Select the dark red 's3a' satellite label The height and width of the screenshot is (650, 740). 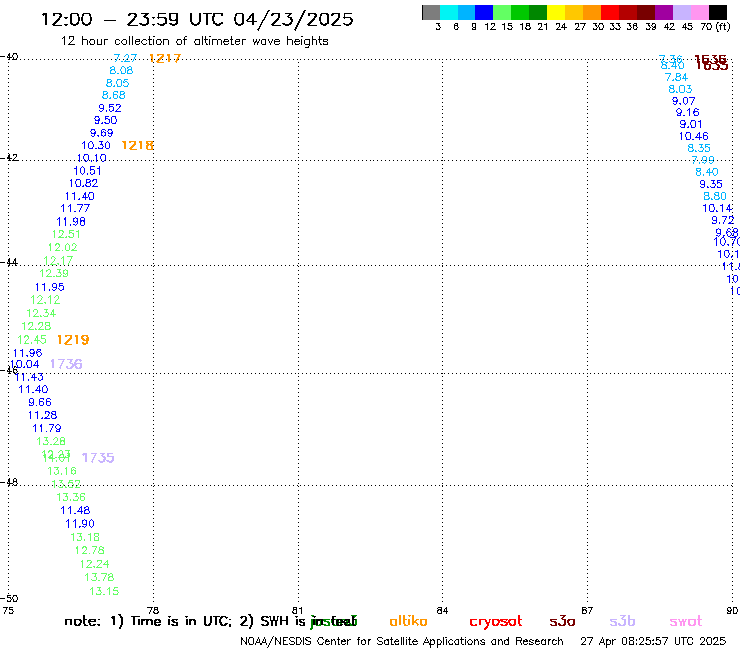[x=562, y=621]
